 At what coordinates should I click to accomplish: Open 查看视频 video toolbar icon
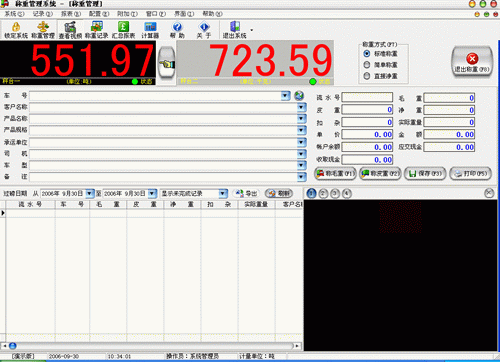[70, 27]
